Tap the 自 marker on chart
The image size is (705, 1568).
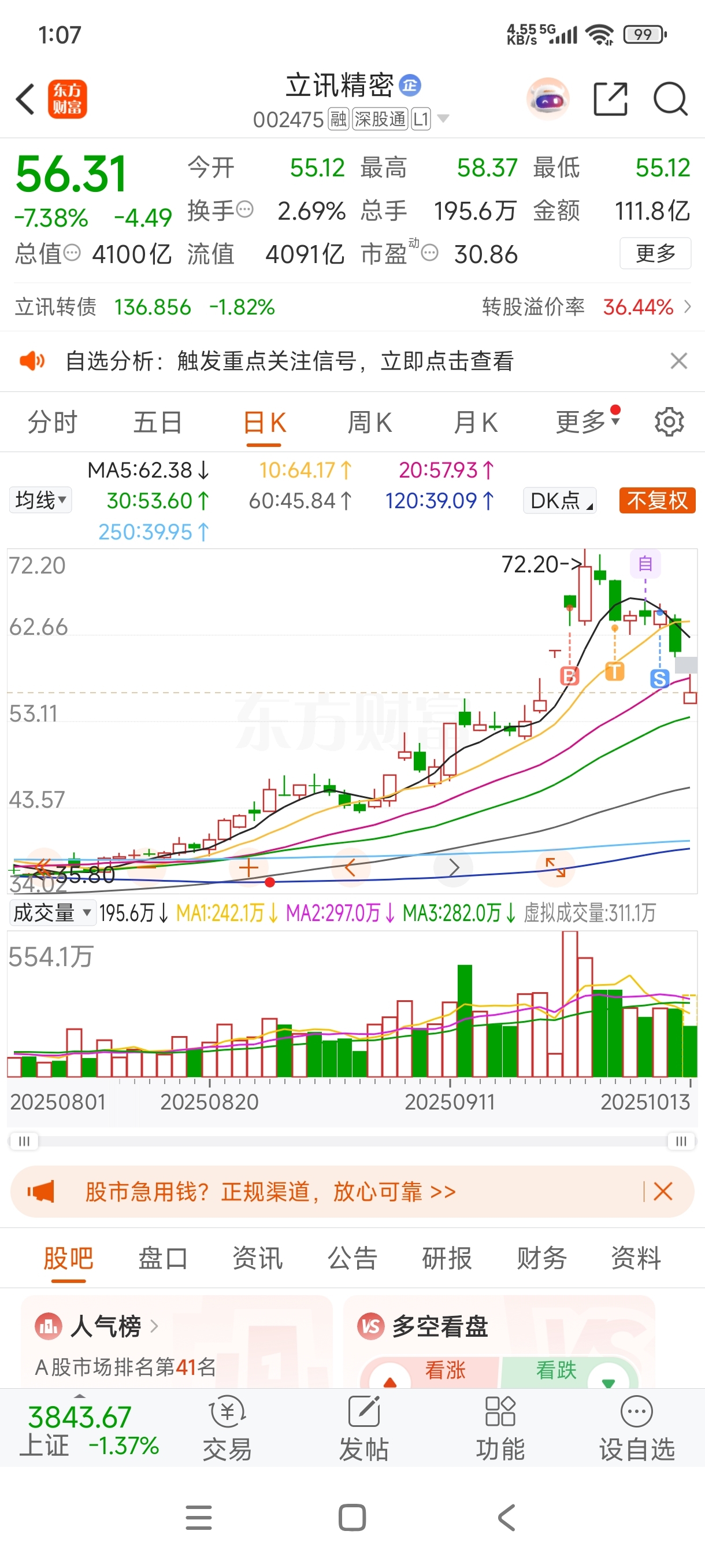[x=645, y=564]
